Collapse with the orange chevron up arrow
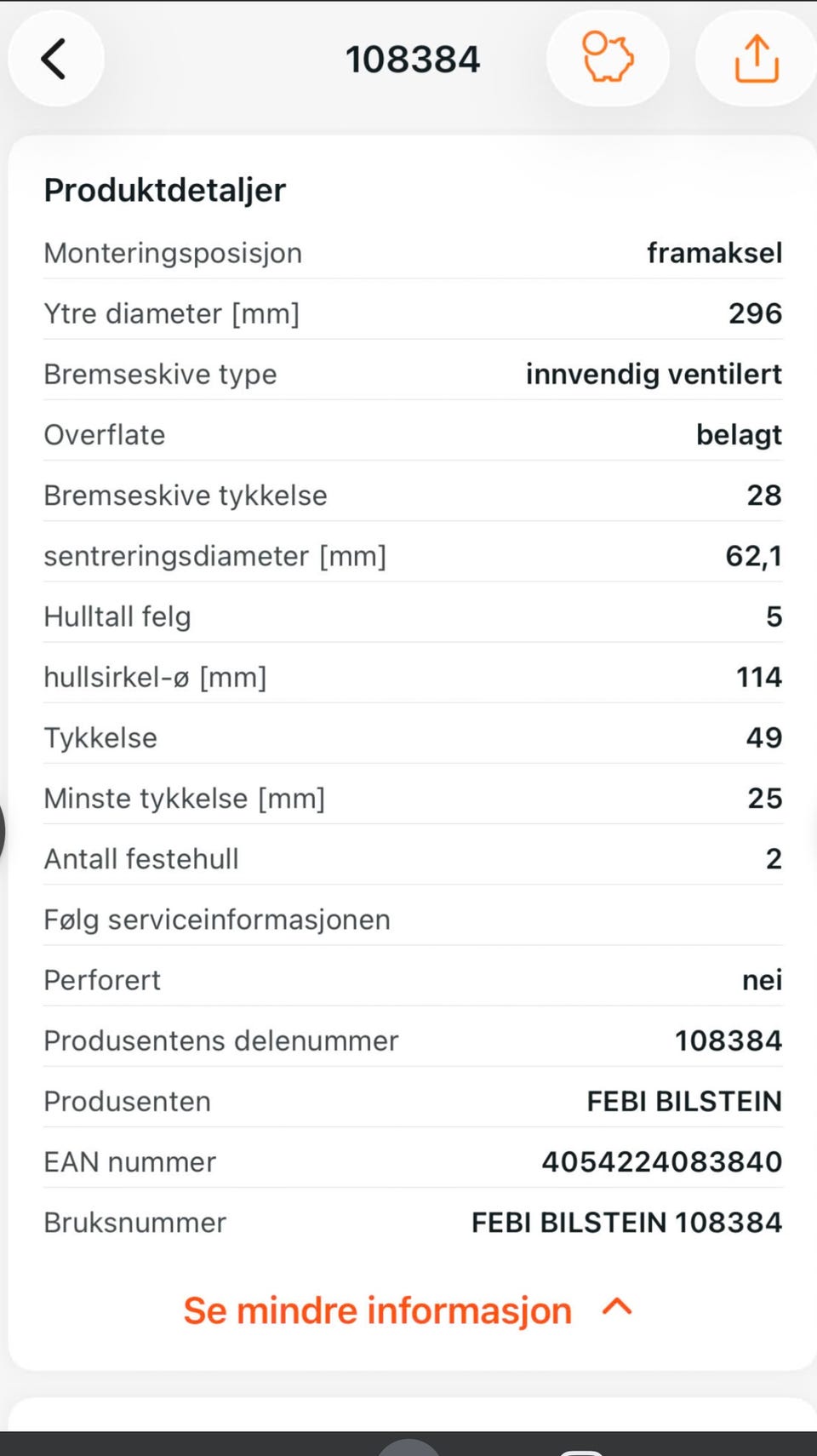Viewport: 817px width, 1456px height. pos(617,1307)
